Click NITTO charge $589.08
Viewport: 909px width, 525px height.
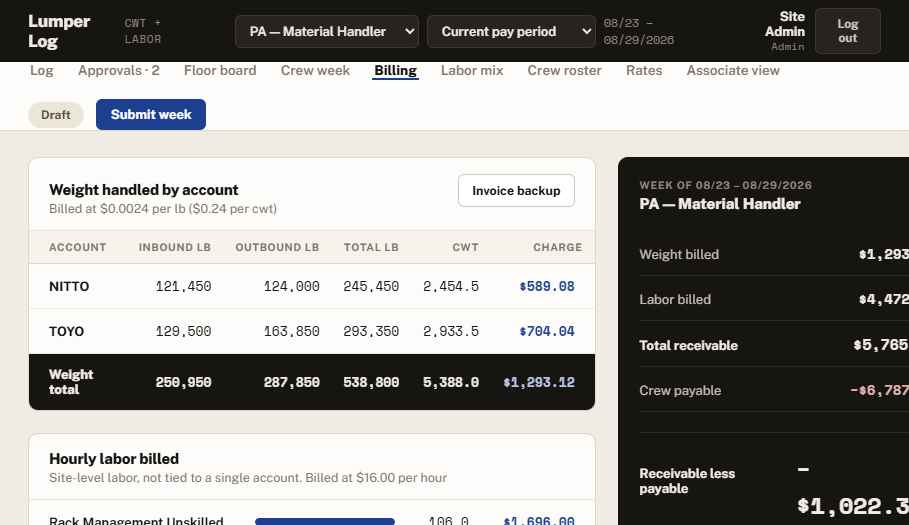point(547,286)
